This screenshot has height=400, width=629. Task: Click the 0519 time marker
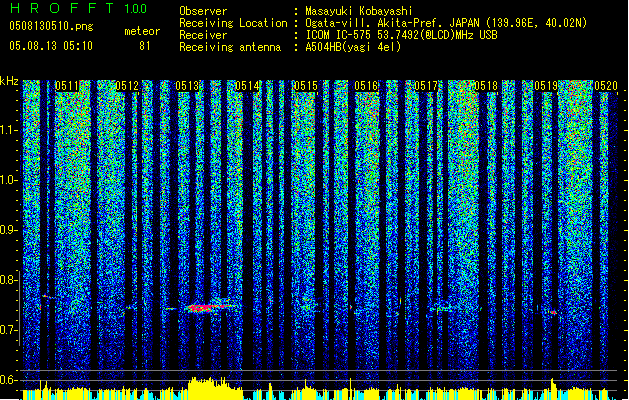(x=546, y=86)
